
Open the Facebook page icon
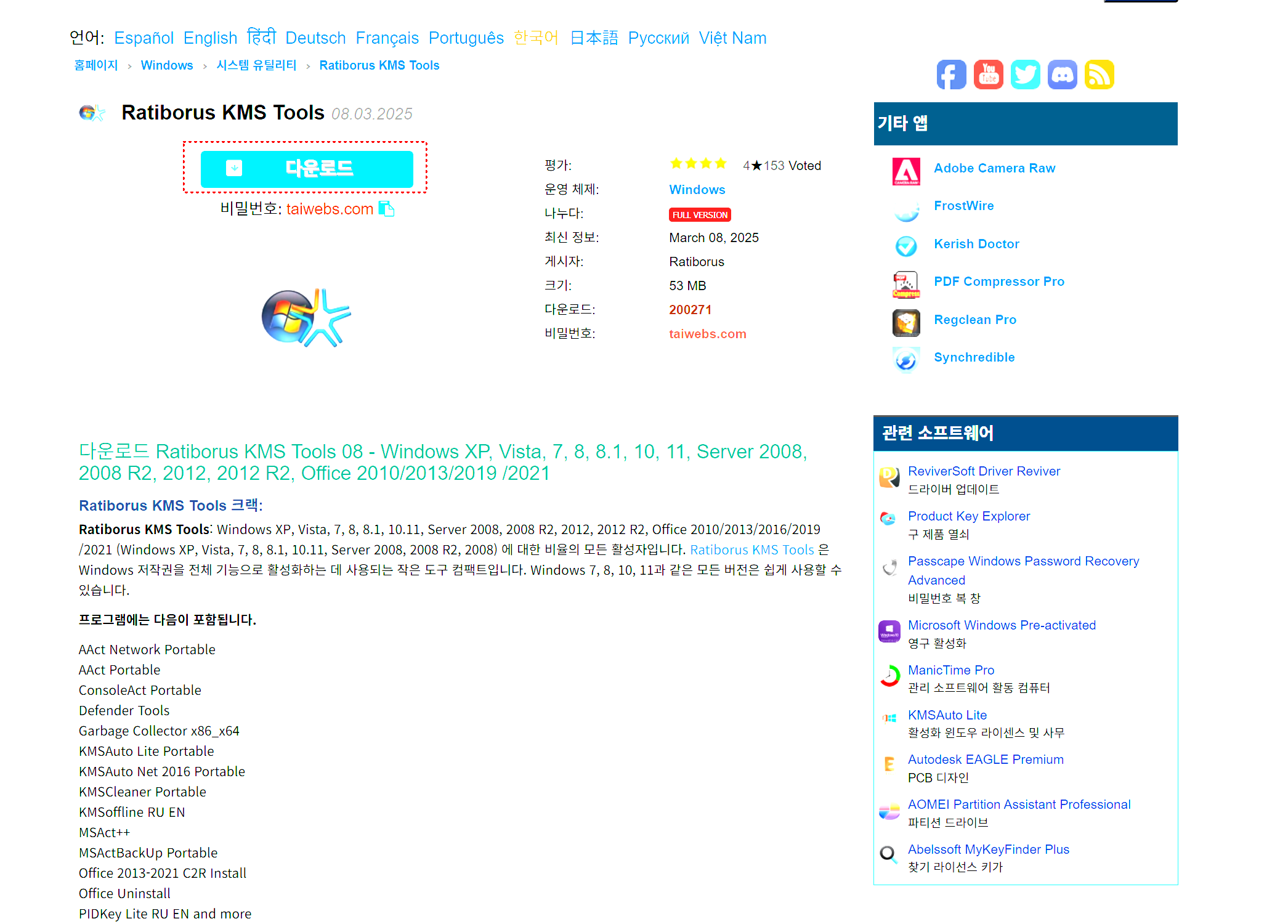coord(951,74)
